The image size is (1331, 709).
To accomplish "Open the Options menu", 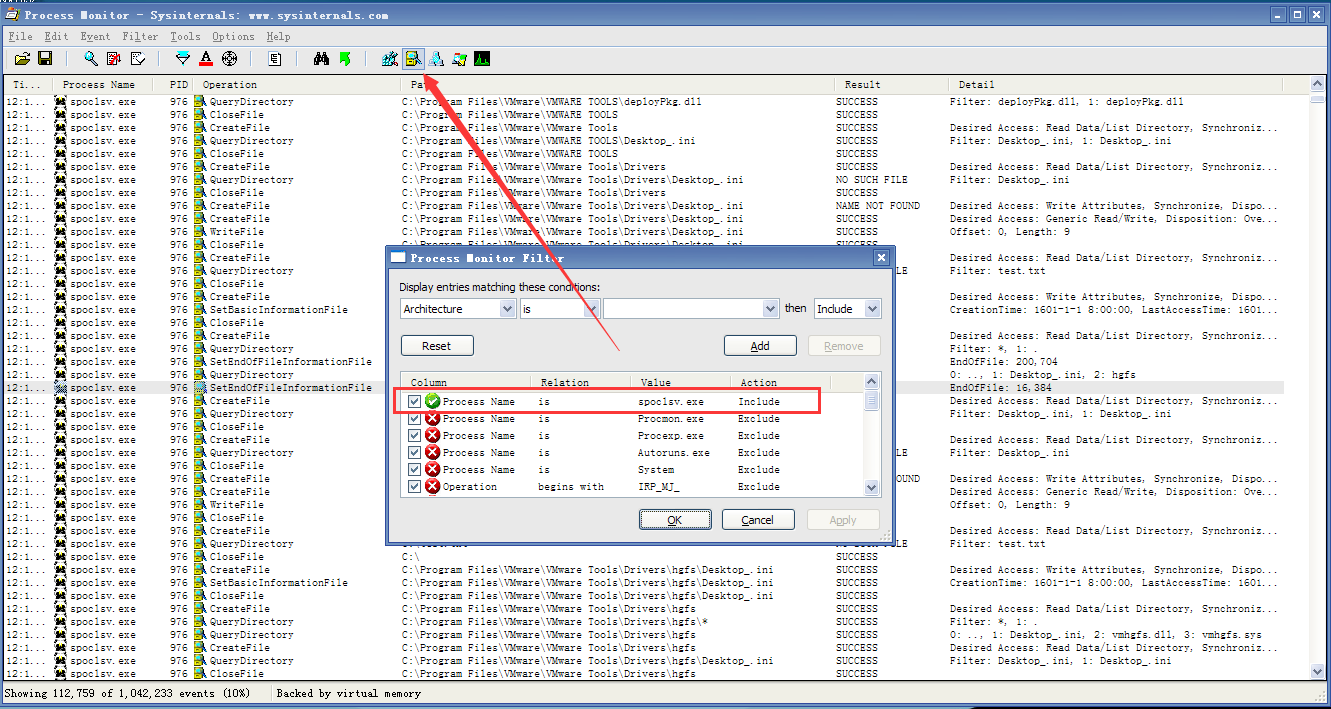I will (x=233, y=36).
